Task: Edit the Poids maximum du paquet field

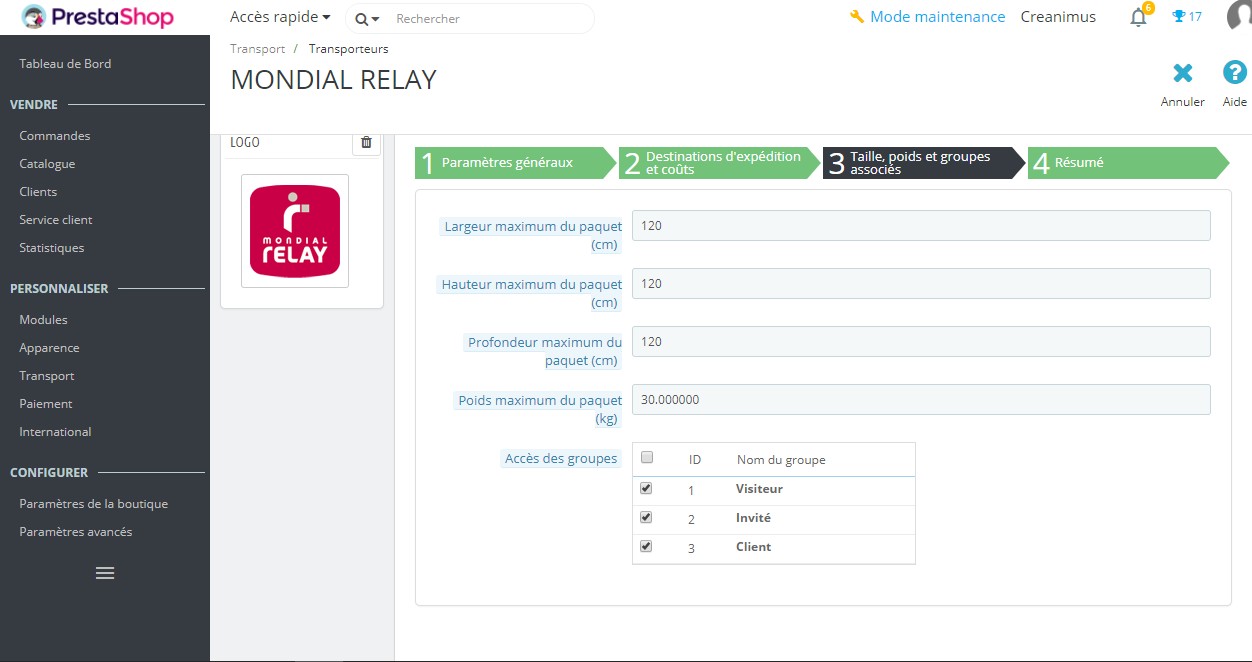Action: [921, 400]
